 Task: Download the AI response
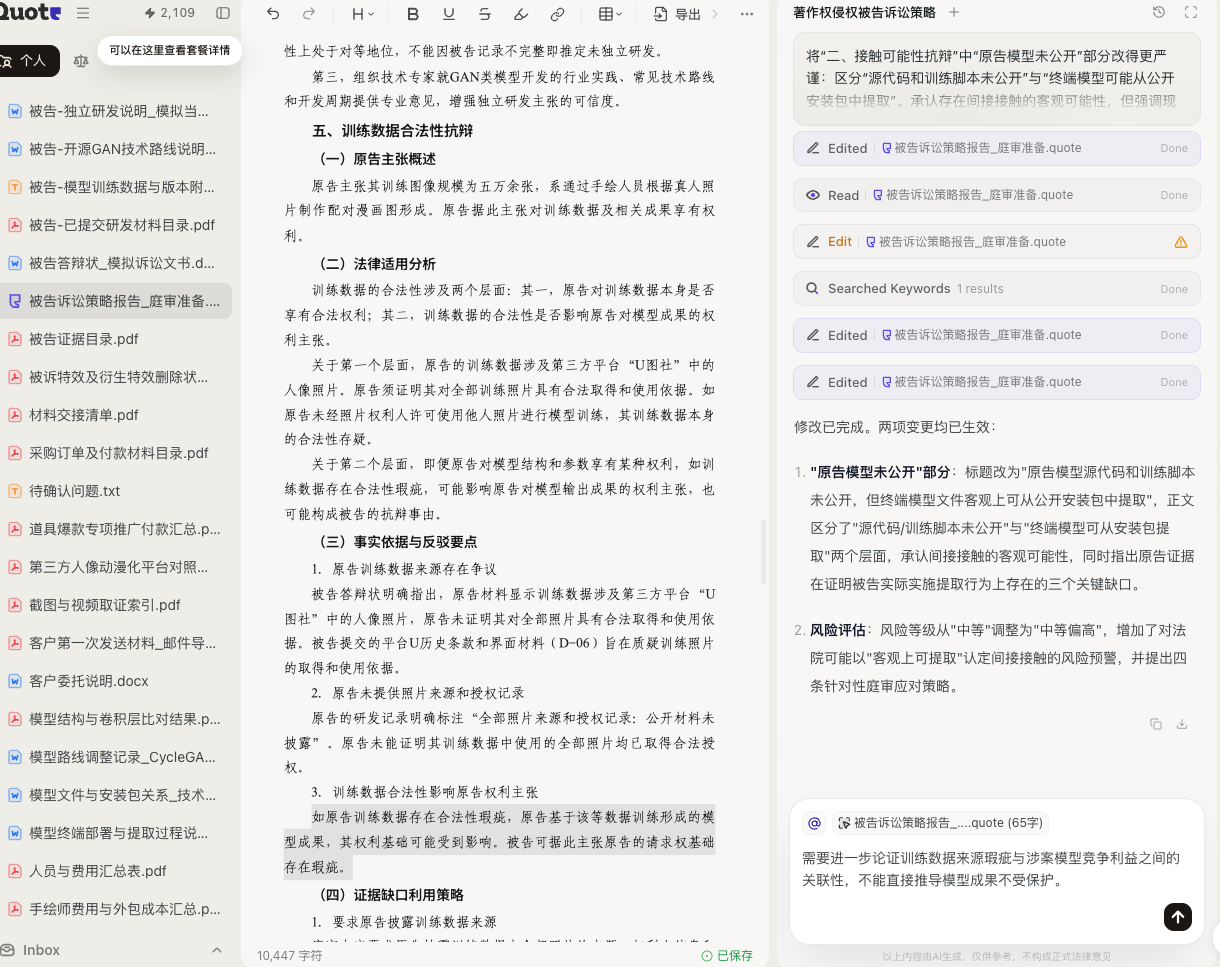click(x=1182, y=724)
